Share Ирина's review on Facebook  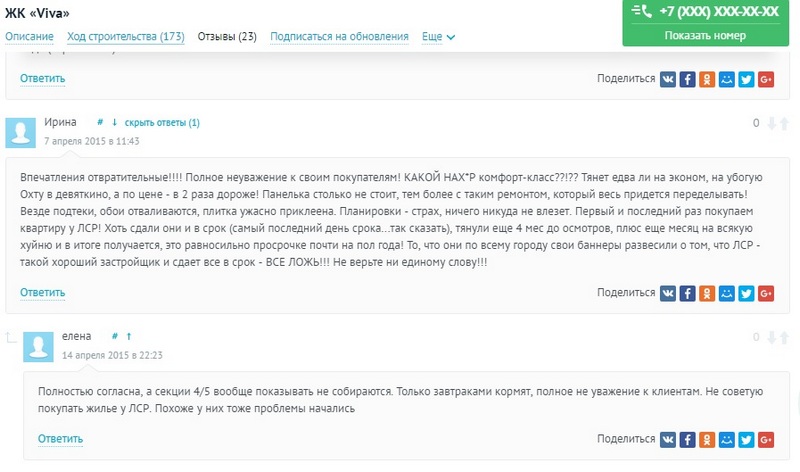pyautogui.click(x=687, y=293)
